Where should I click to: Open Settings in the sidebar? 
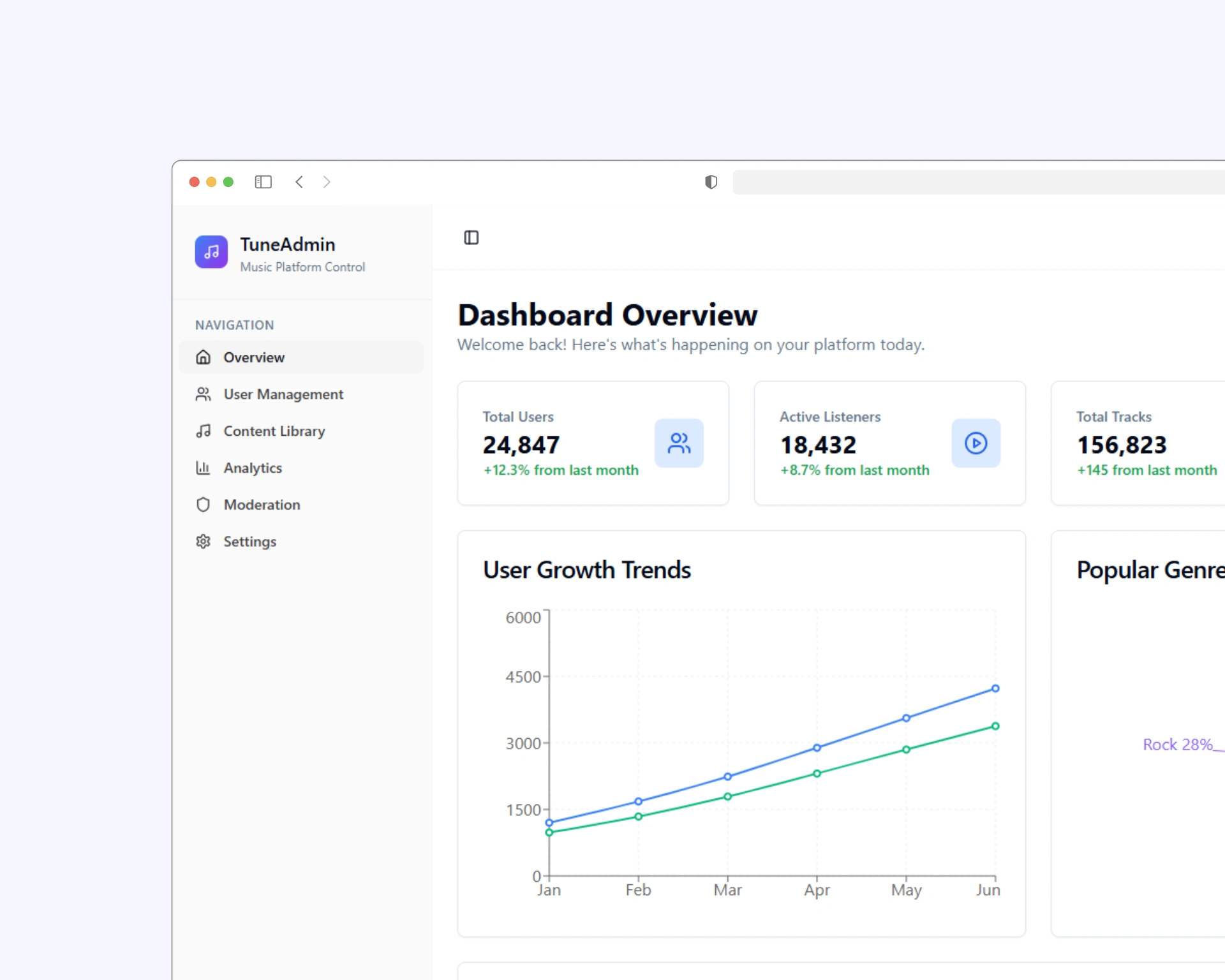point(301,542)
